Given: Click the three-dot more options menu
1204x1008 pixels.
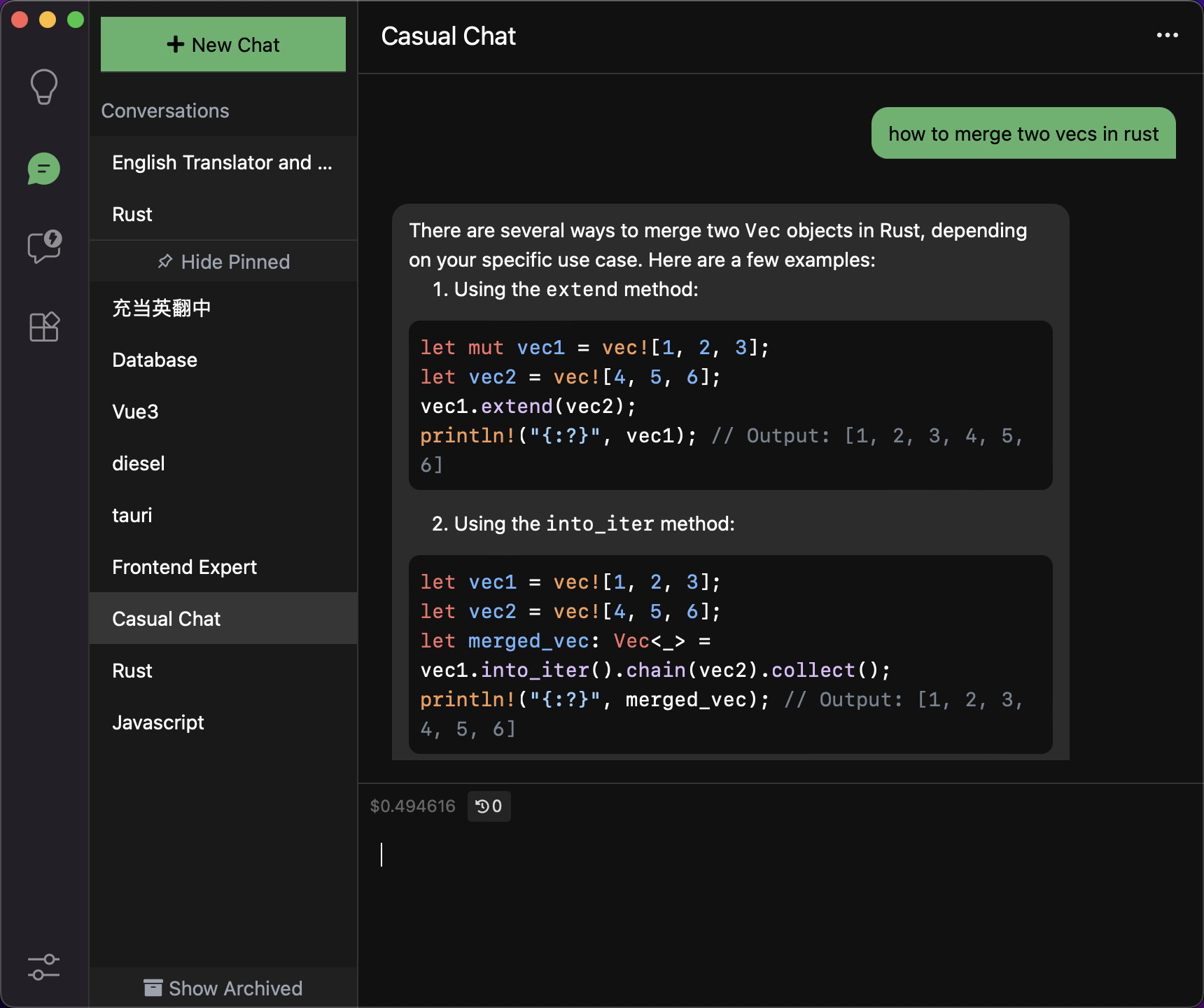Looking at the screenshot, I should coord(1167,36).
